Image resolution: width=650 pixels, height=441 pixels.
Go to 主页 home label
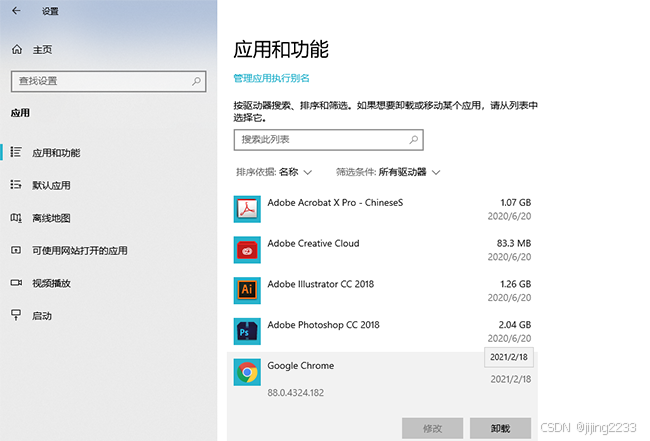(42, 50)
